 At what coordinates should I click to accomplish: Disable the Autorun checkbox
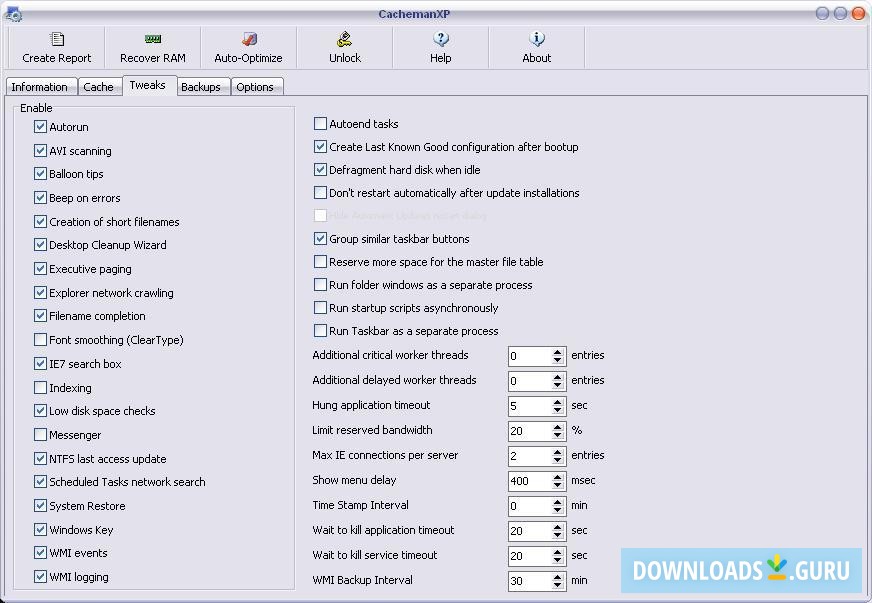pos(40,126)
